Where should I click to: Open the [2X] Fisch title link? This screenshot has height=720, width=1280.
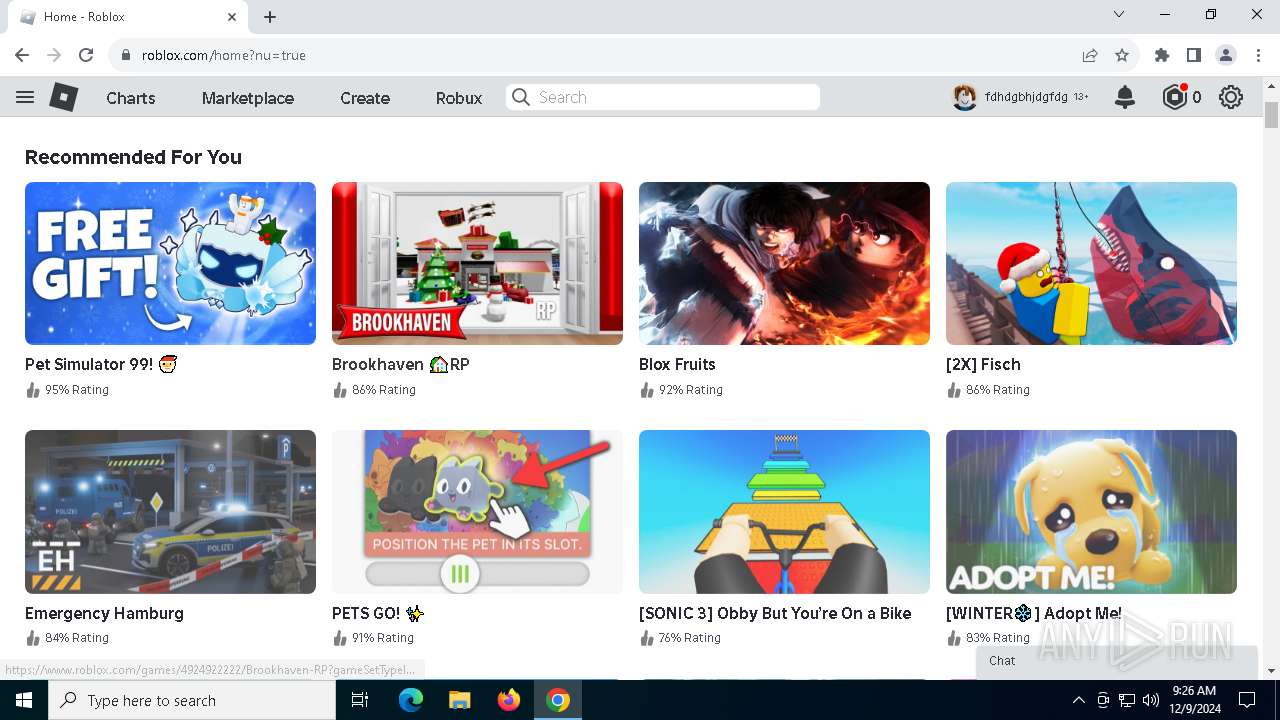tap(983, 364)
